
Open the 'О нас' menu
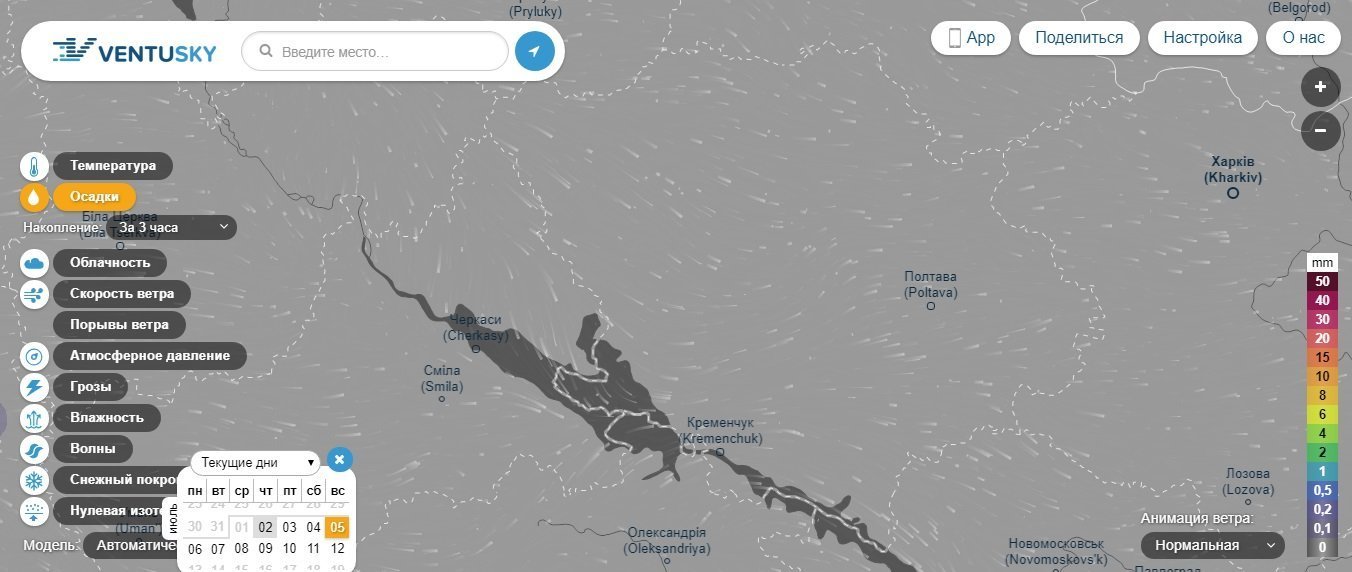point(1303,38)
